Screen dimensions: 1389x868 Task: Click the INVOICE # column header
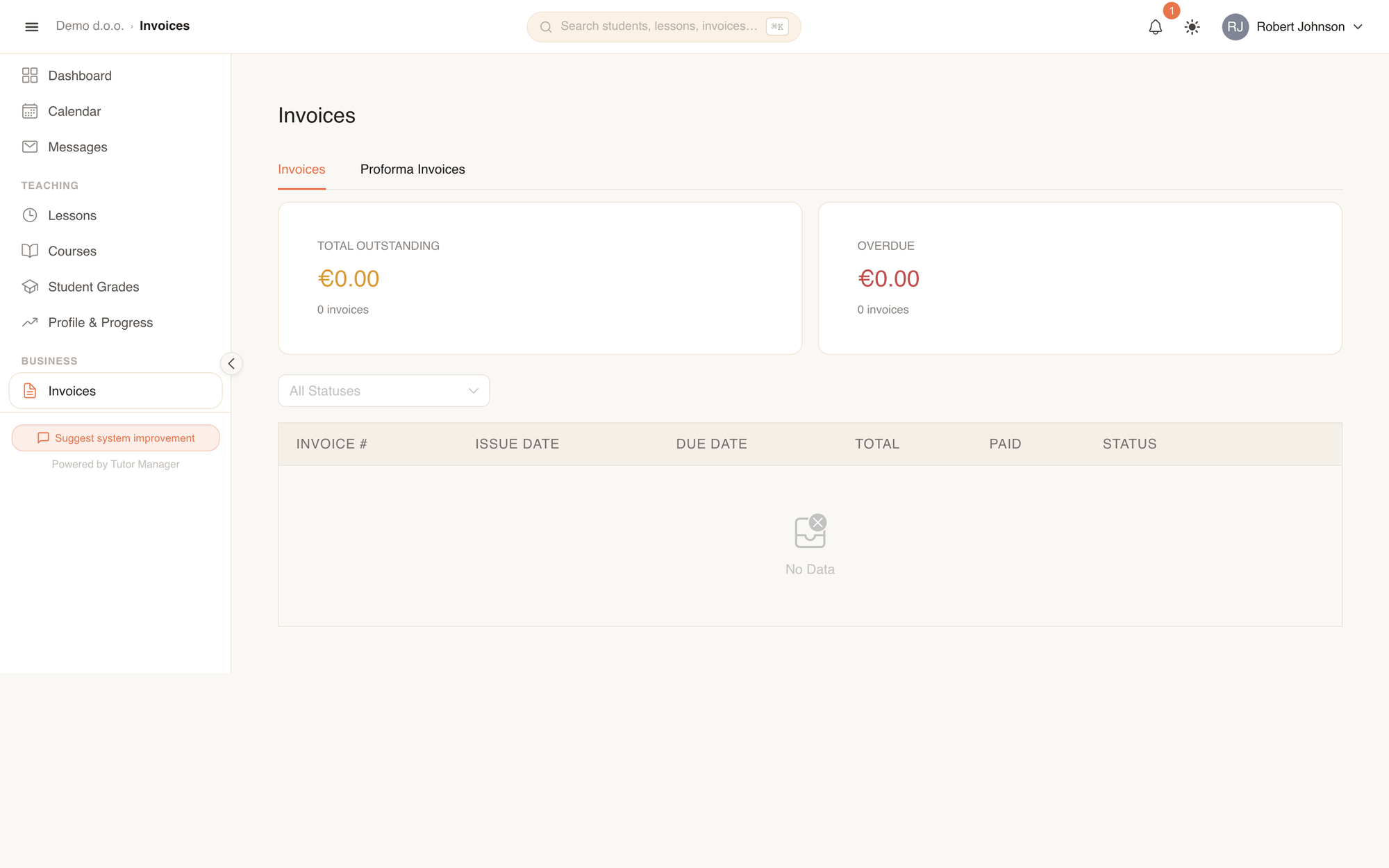[x=332, y=444]
